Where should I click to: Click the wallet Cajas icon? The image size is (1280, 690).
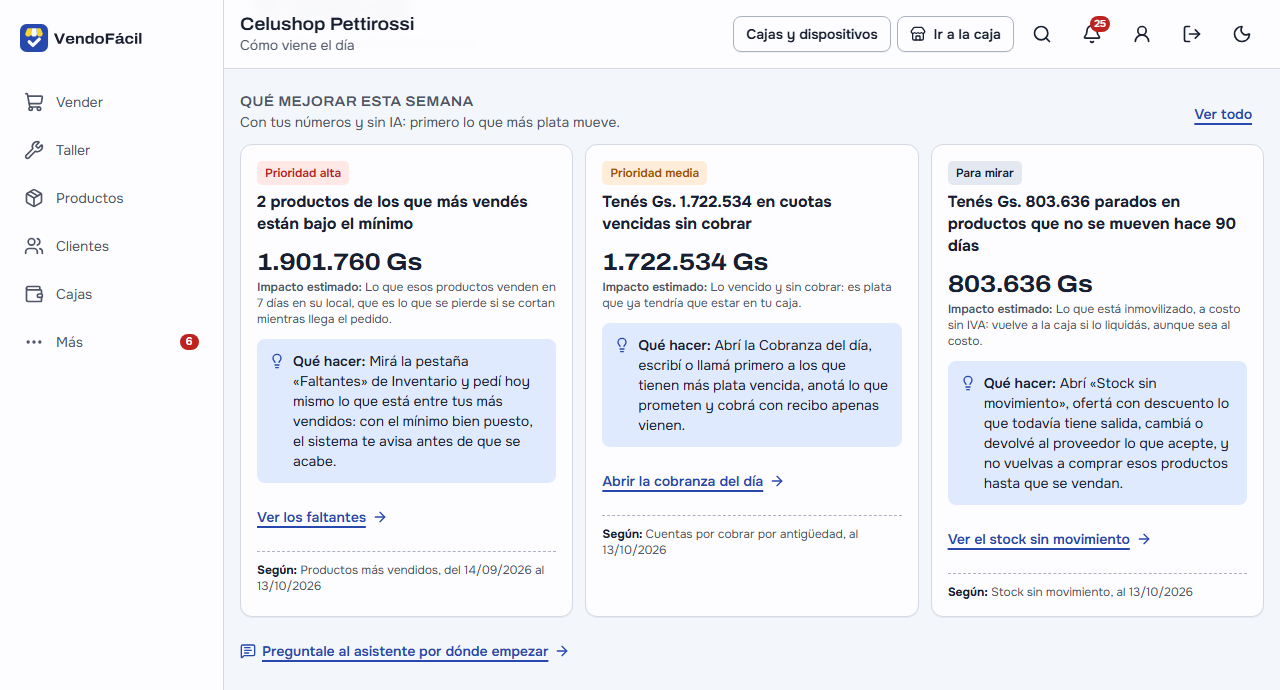(34, 294)
